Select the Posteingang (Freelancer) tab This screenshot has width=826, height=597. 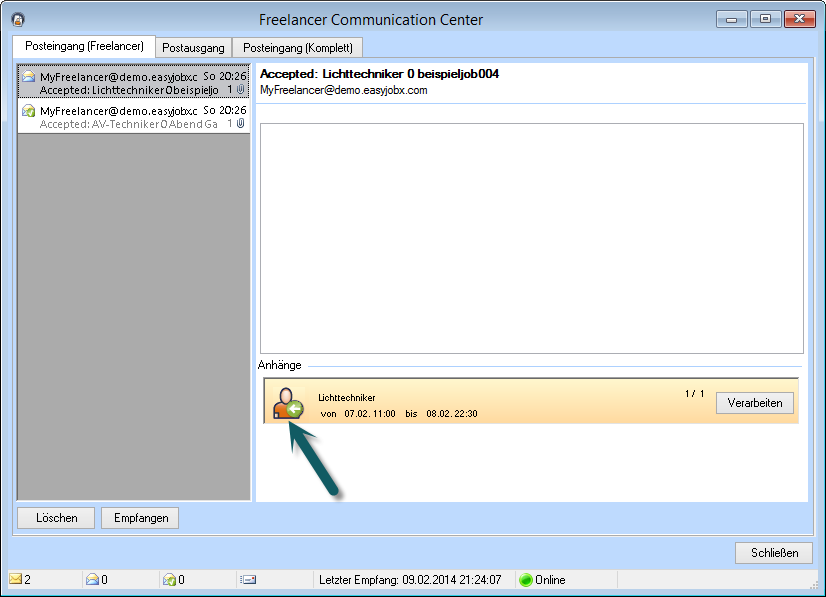click(x=84, y=47)
